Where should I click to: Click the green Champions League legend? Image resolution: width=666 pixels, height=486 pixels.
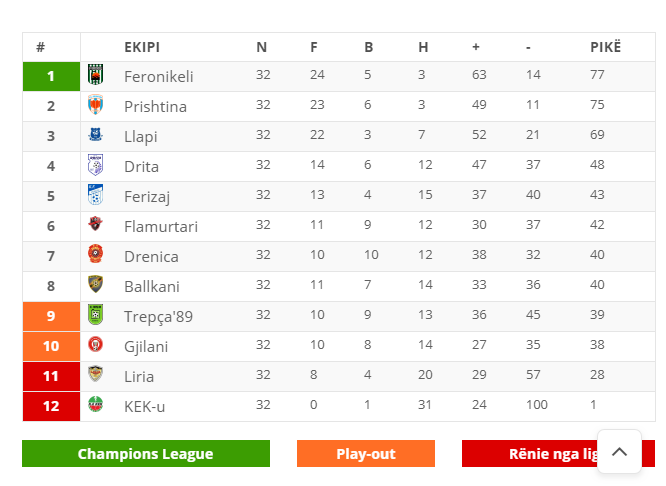click(x=146, y=454)
